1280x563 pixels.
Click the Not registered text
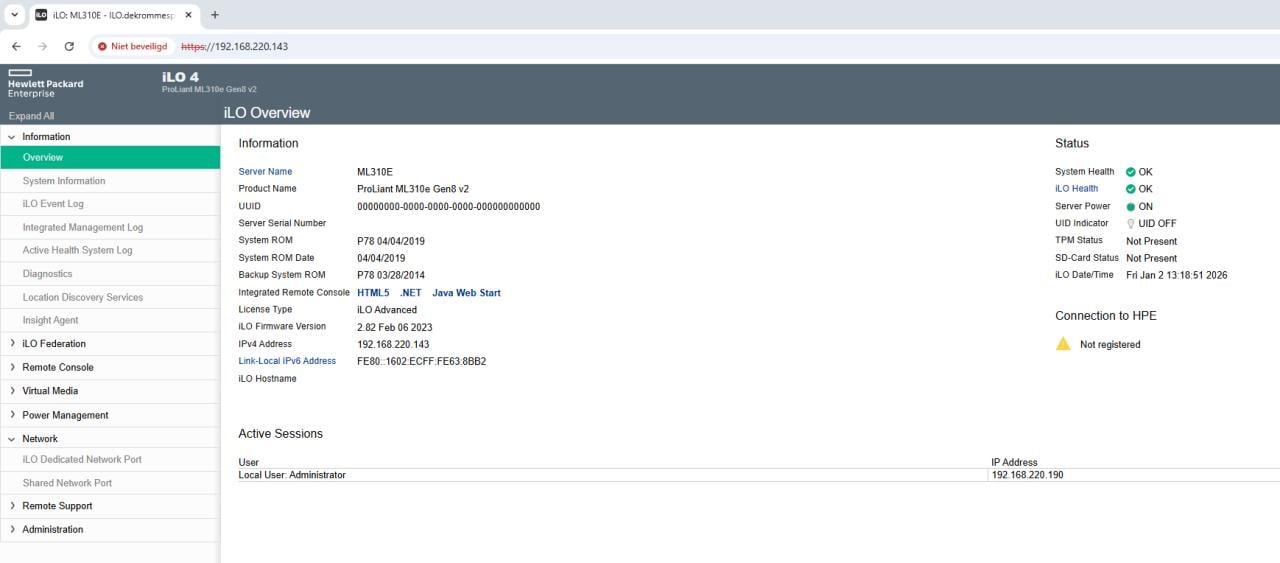pos(1110,344)
